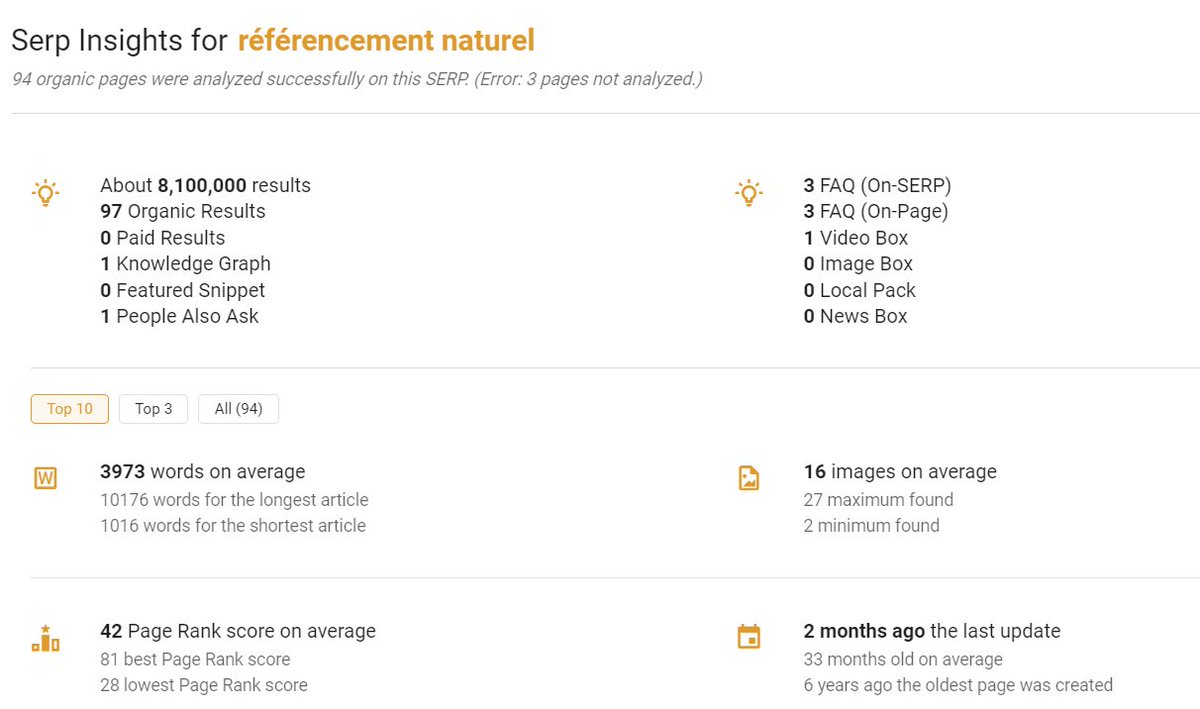
Task: Click the 1 Video Box entry
Action: (856, 238)
